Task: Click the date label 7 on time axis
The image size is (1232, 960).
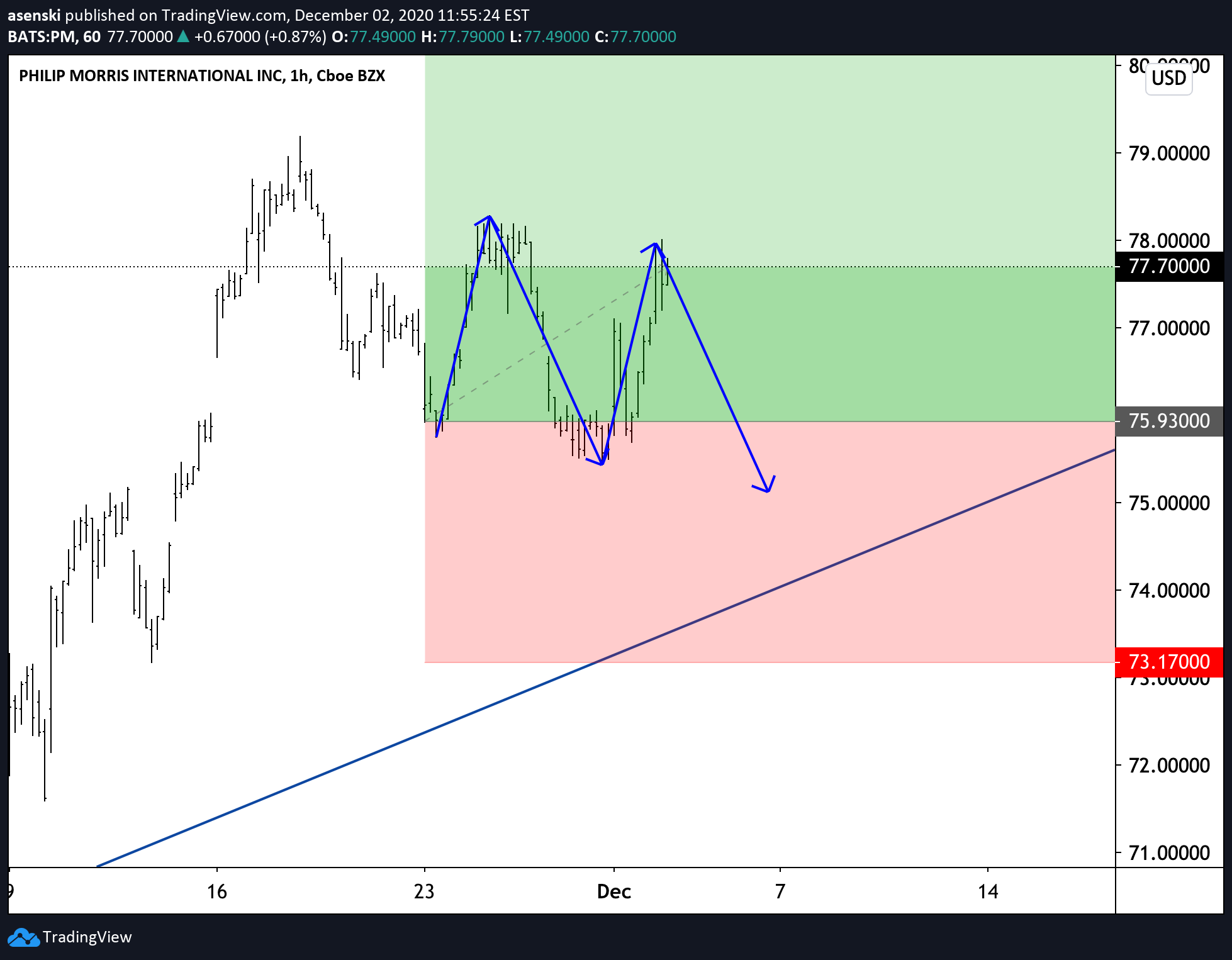Action: pyautogui.click(x=780, y=891)
